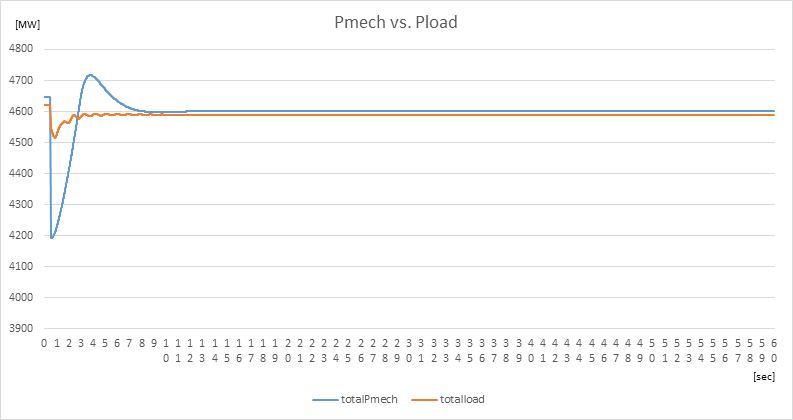Click the 60 label at axis end

(x=774, y=350)
